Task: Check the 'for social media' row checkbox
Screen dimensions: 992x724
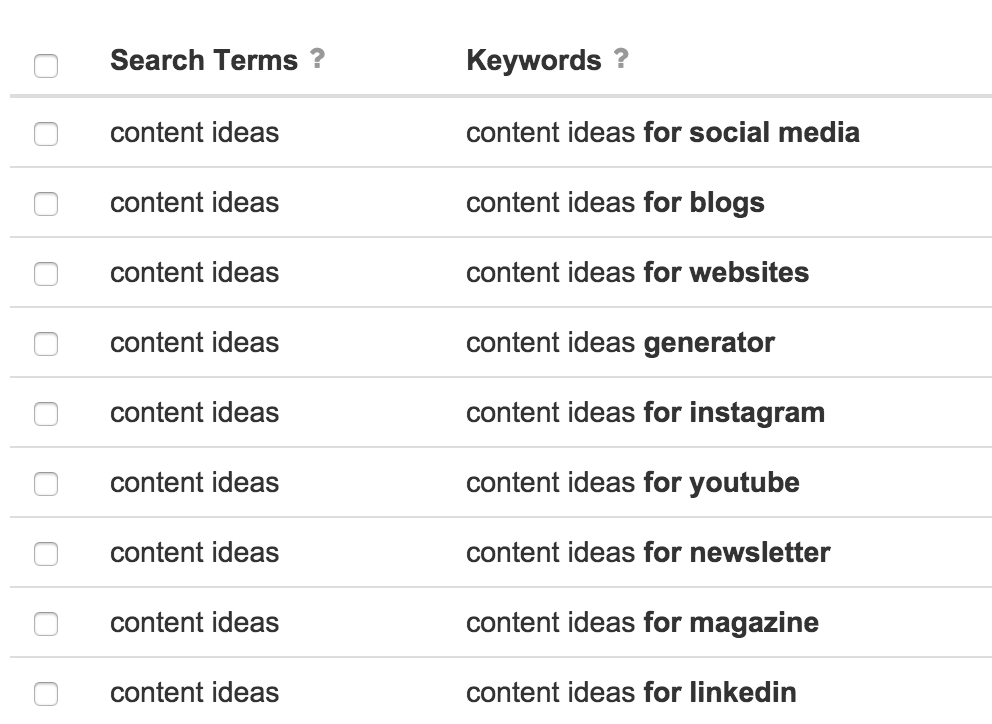Action: [x=46, y=134]
